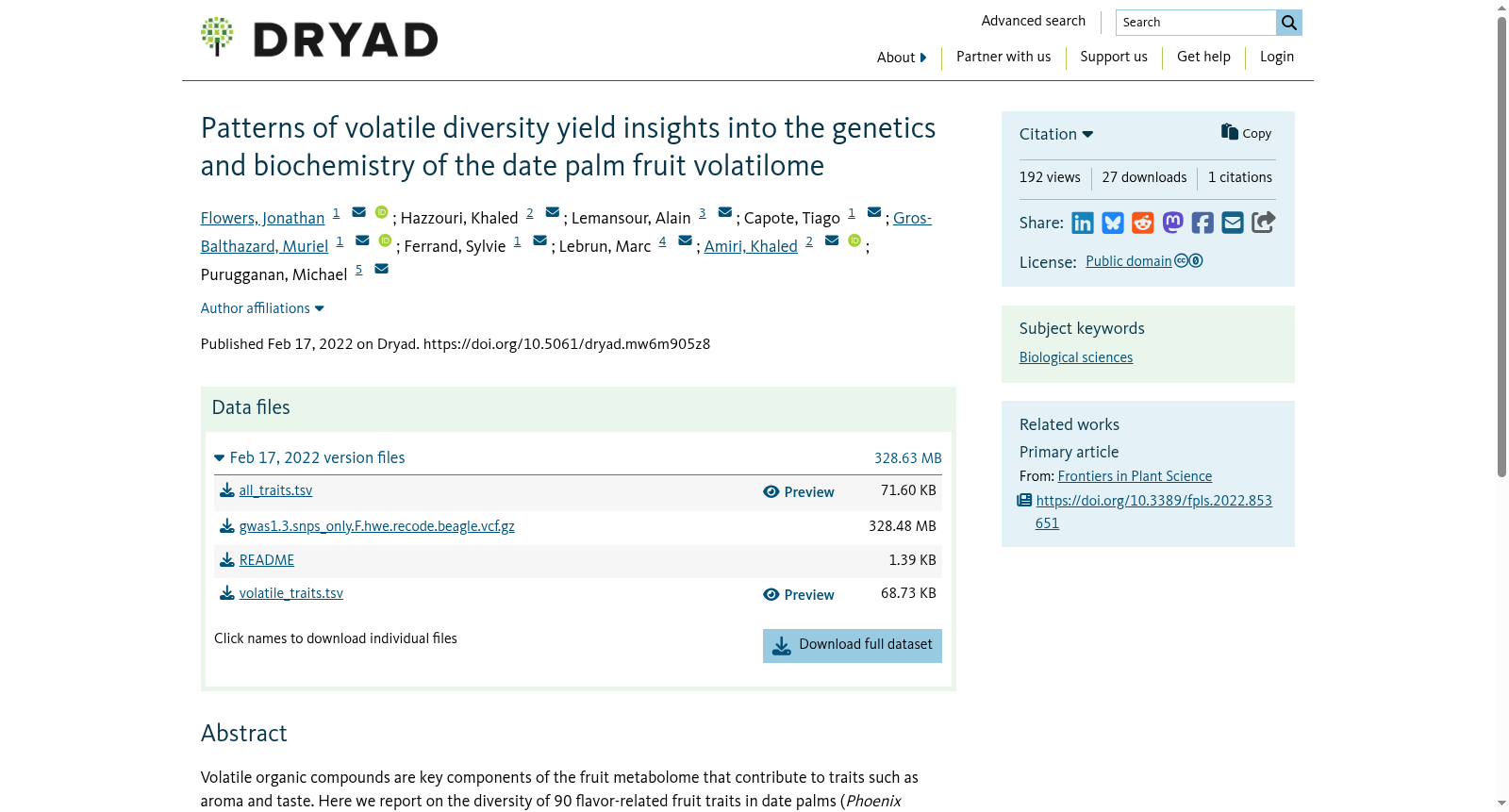Click affiliation footnote 4 for Lebrun
The height and width of the screenshot is (812, 1509).
[x=662, y=241]
